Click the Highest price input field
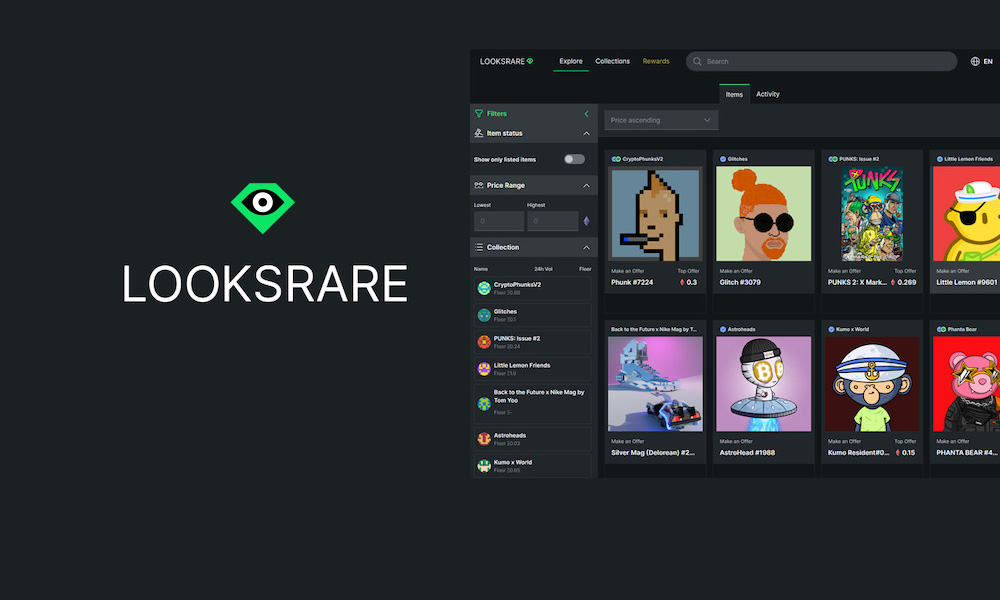1000x600 pixels. [552, 221]
